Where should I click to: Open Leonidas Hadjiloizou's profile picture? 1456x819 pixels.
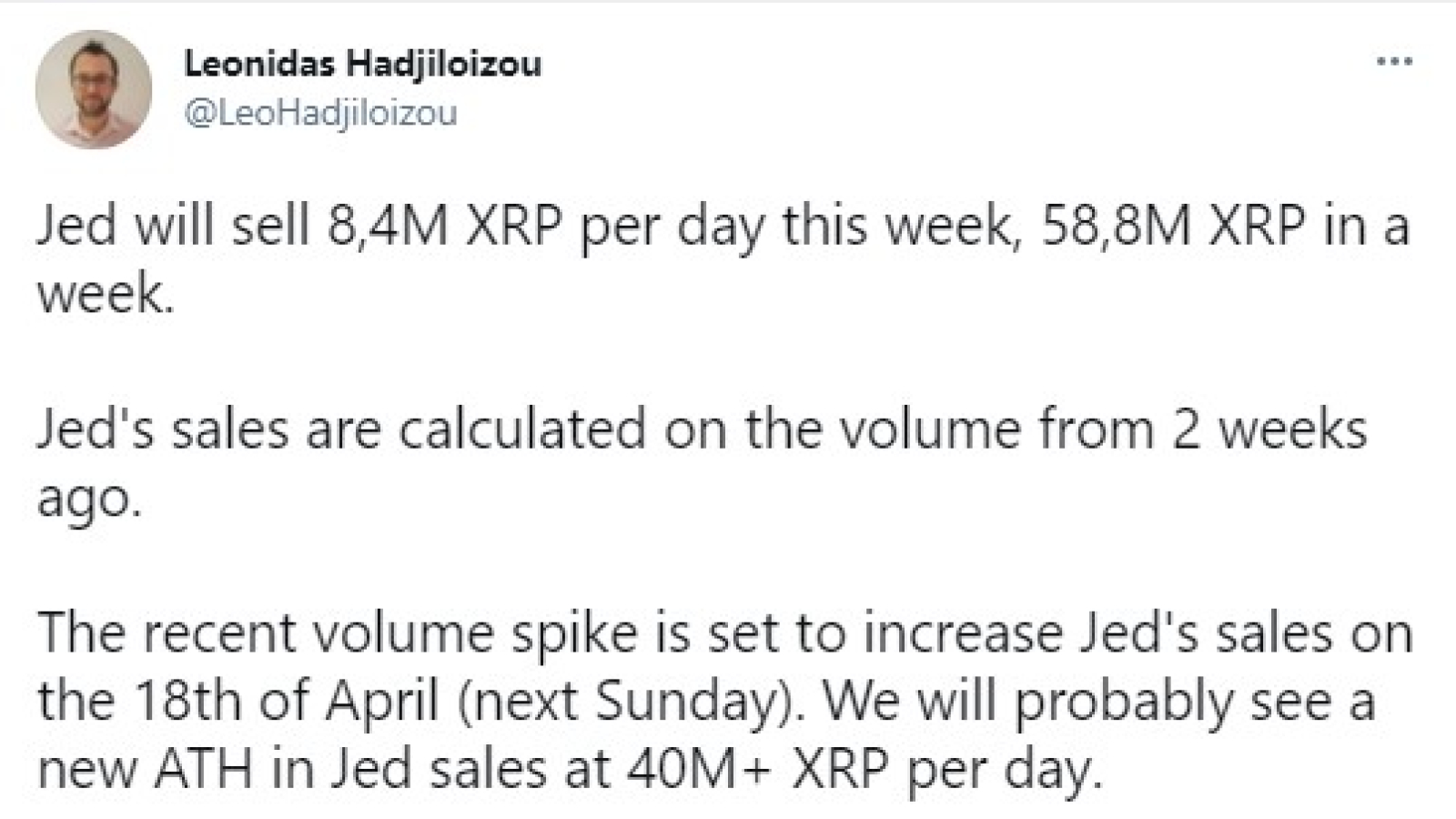(94, 89)
